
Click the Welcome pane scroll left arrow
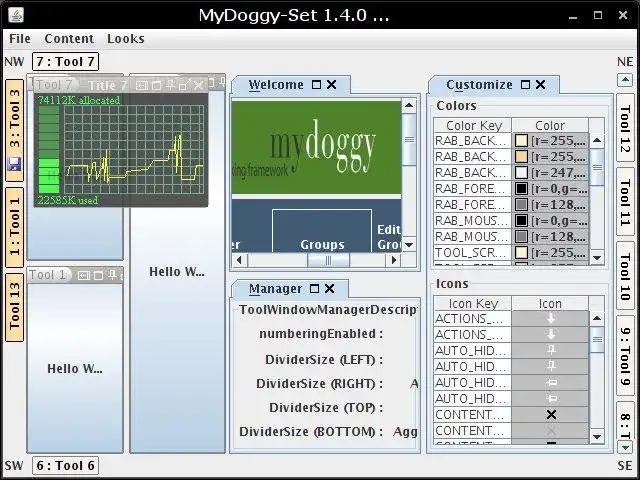pos(239,260)
